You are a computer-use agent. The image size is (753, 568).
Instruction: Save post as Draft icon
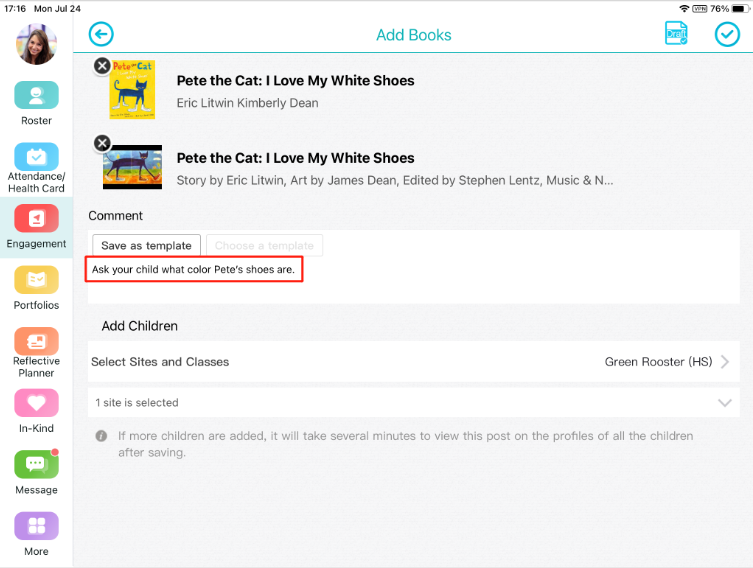[676, 34]
